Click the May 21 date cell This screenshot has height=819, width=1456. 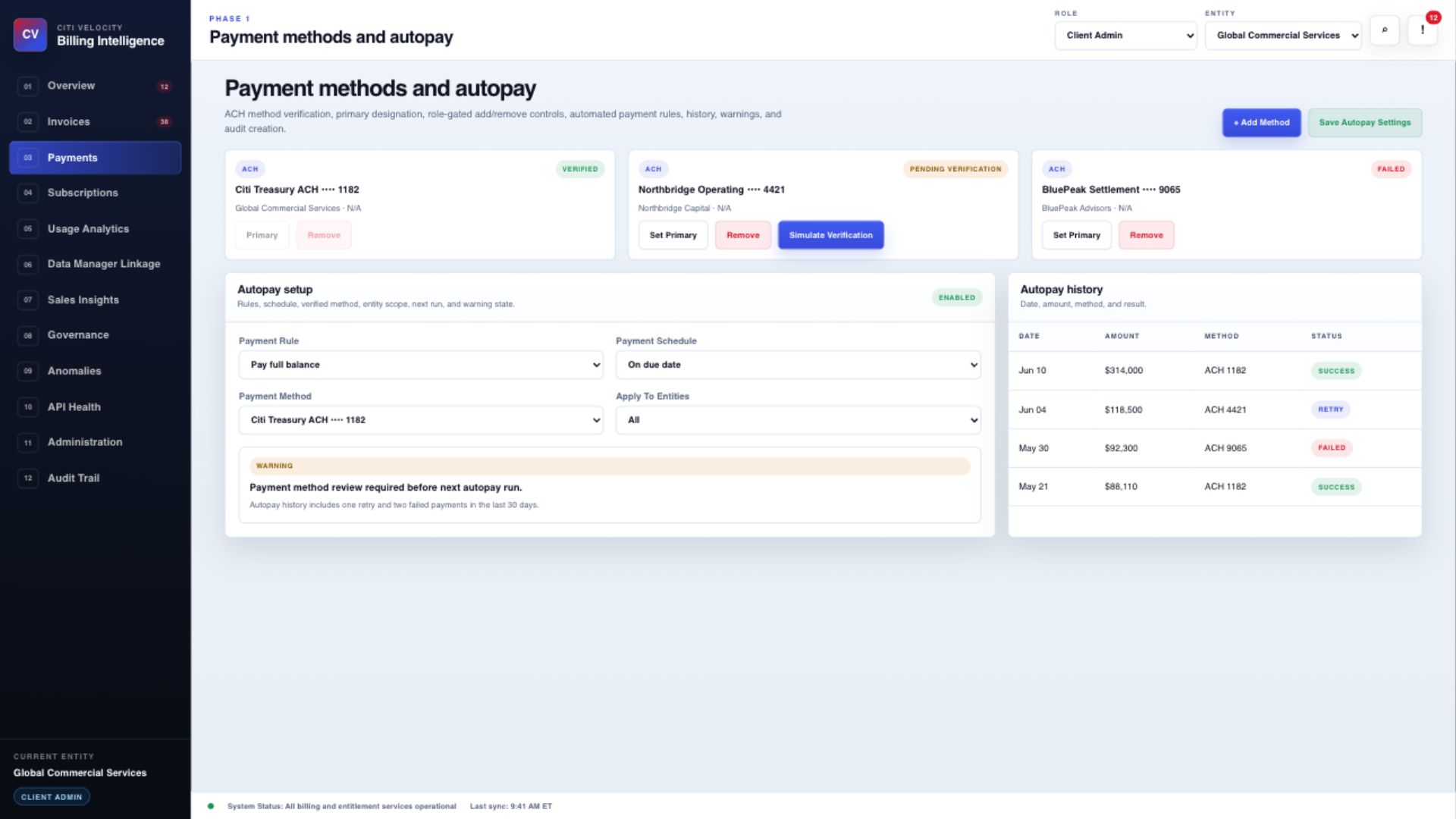coord(1033,487)
